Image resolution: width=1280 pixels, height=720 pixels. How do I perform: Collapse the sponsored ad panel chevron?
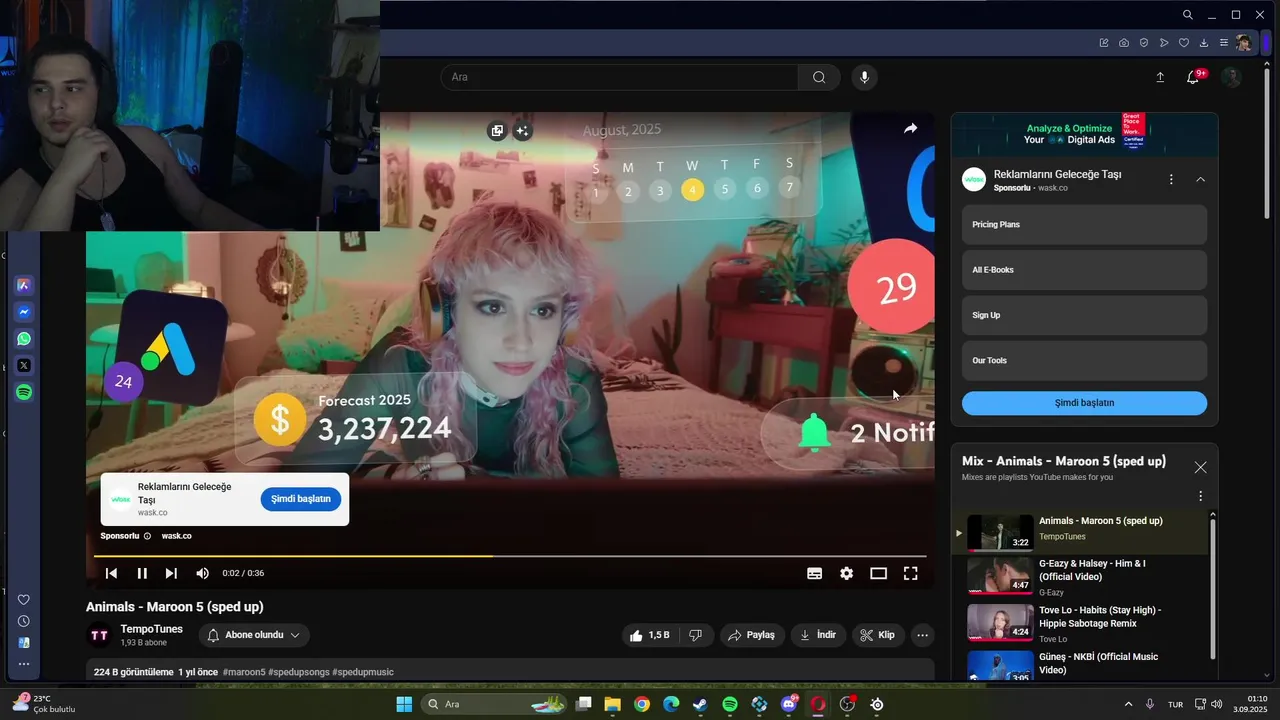click(x=1201, y=180)
